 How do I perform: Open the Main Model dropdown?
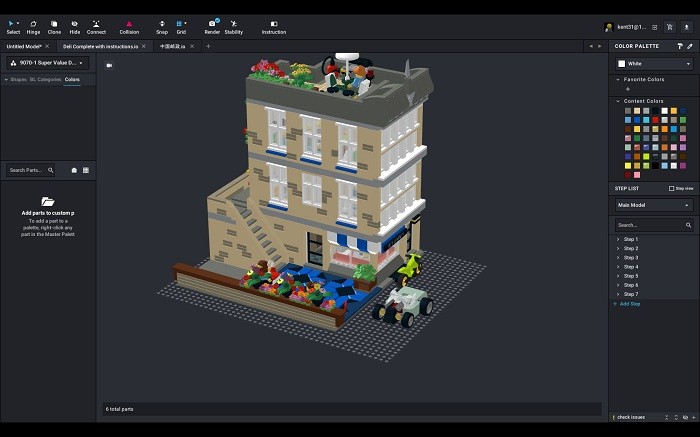coord(653,205)
